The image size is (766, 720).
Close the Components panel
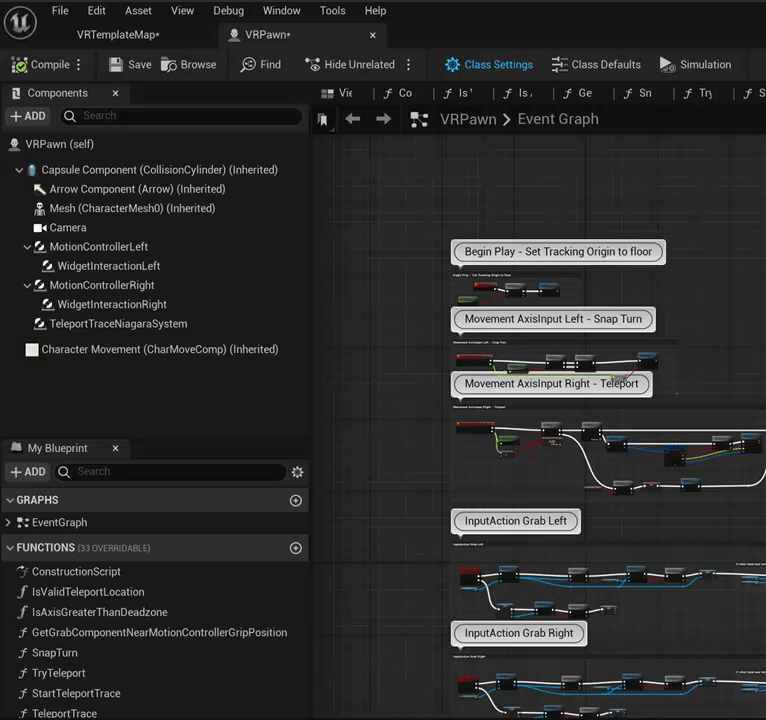(x=115, y=93)
